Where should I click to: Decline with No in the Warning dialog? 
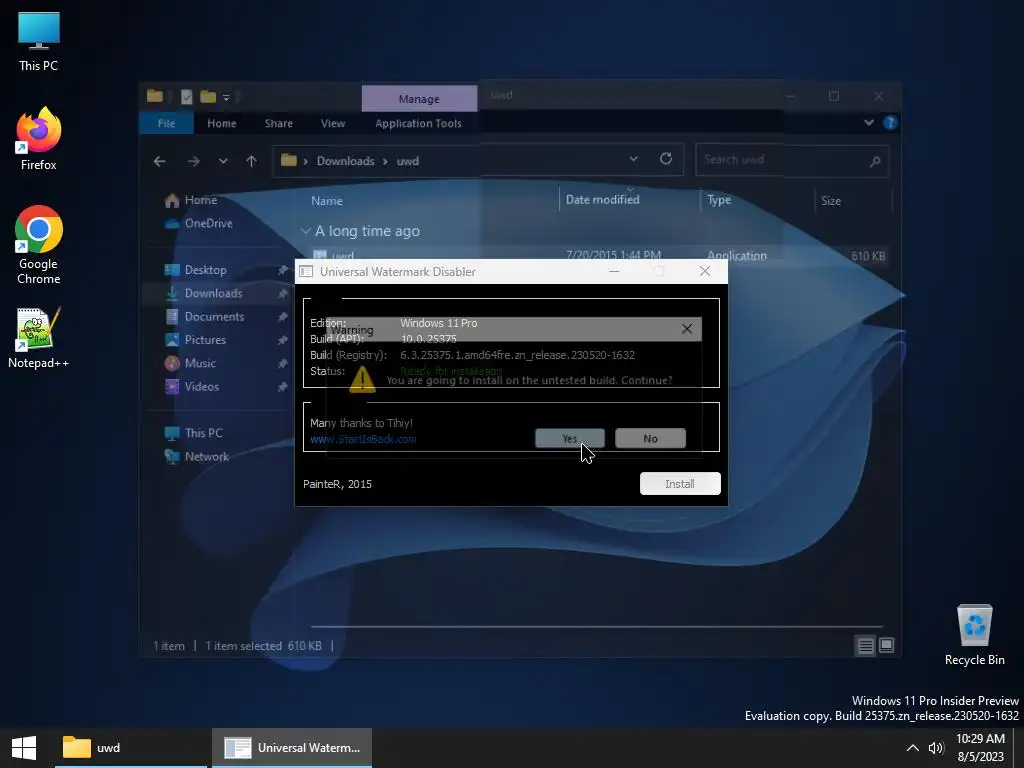650,438
